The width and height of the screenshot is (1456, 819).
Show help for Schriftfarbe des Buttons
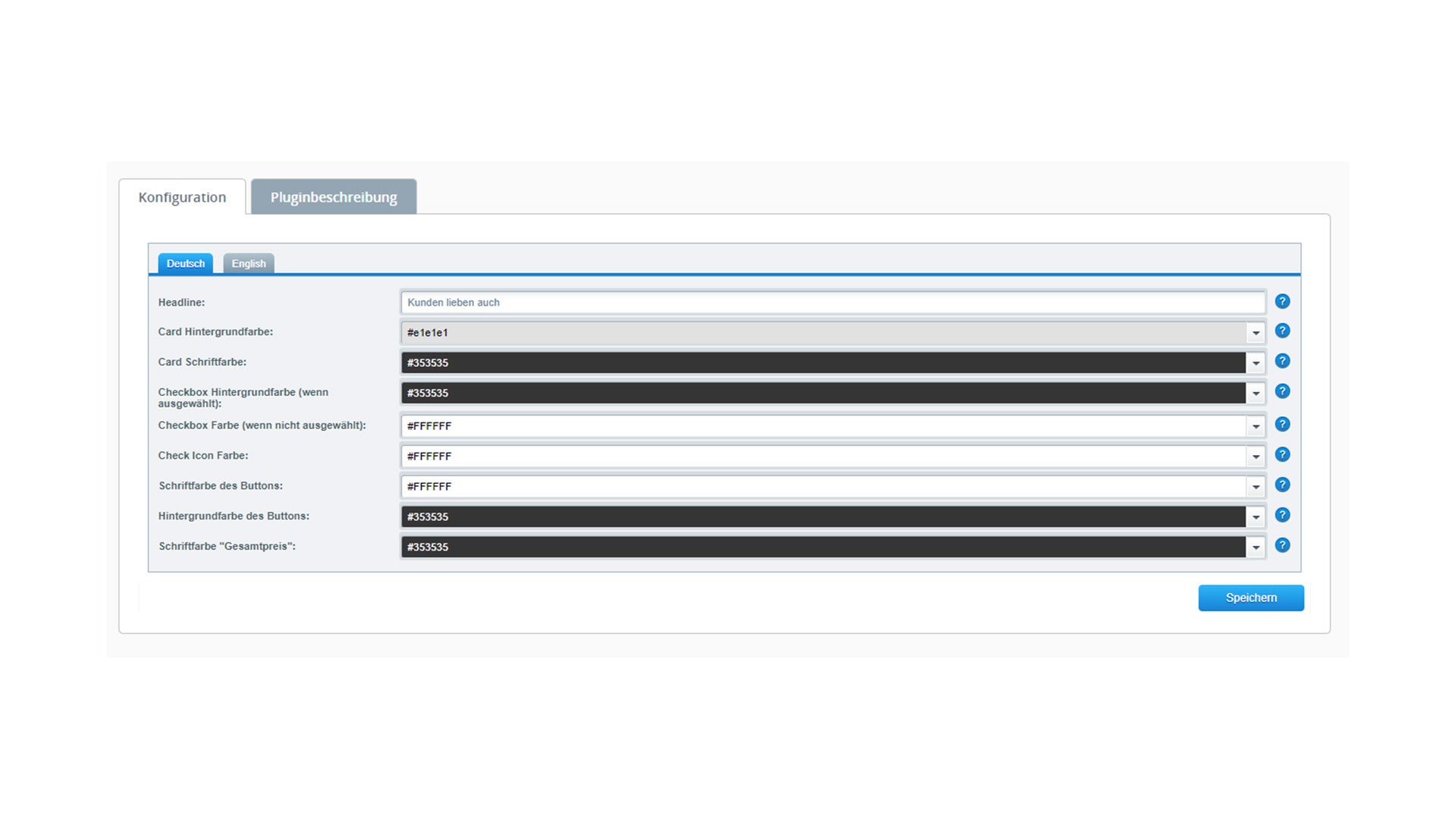click(x=1282, y=485)
